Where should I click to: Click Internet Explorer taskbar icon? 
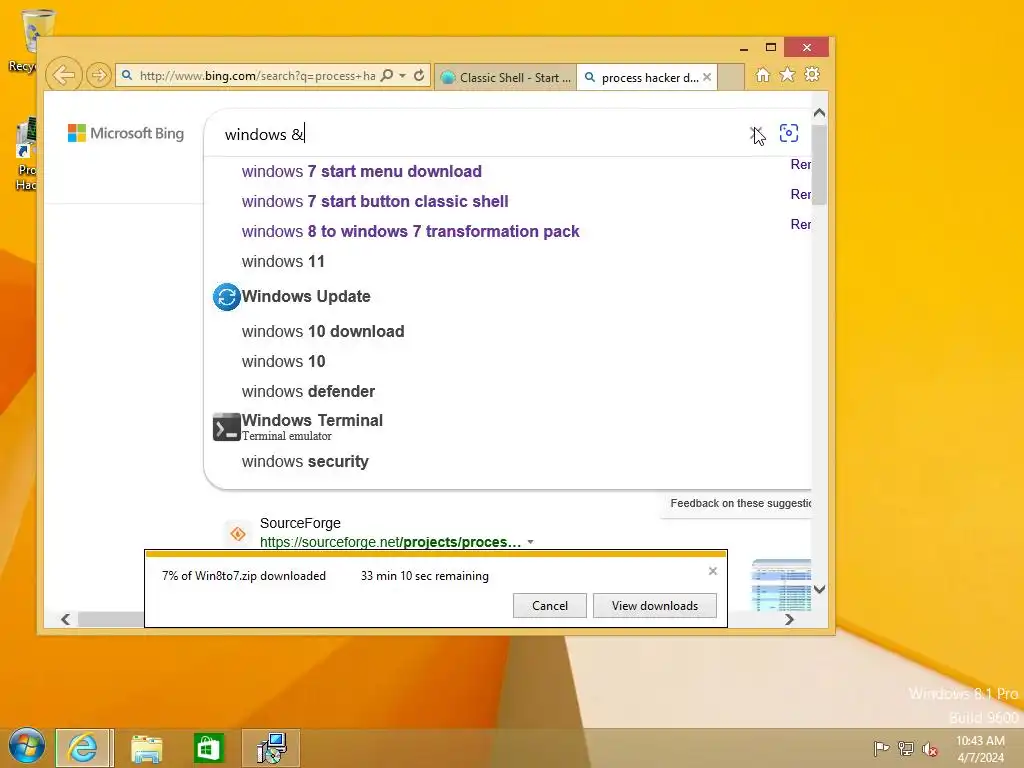point(84,747)
